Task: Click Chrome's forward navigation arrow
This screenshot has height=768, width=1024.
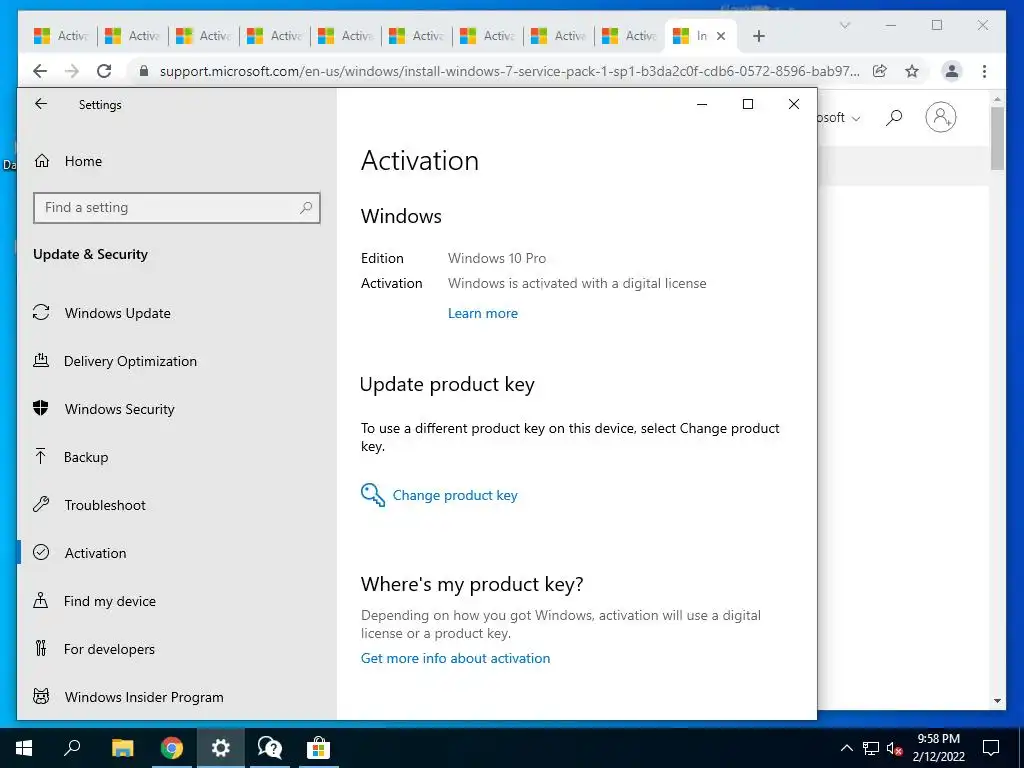Action: click(x=72, y=71)
